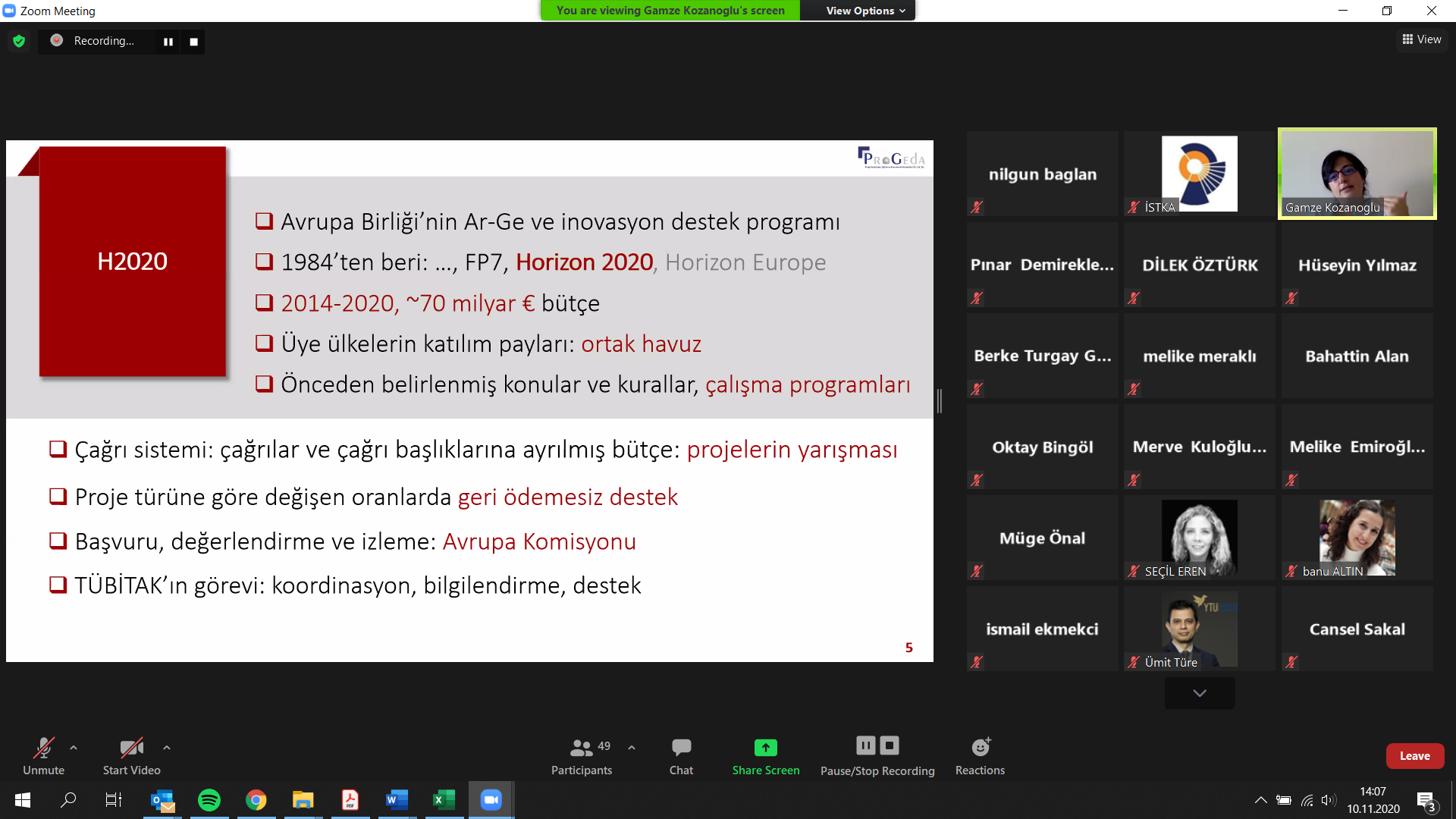Viewport: 1456px width, 819px height.
Task: Click the View layout button
Action: click(x=1422, y=39)
